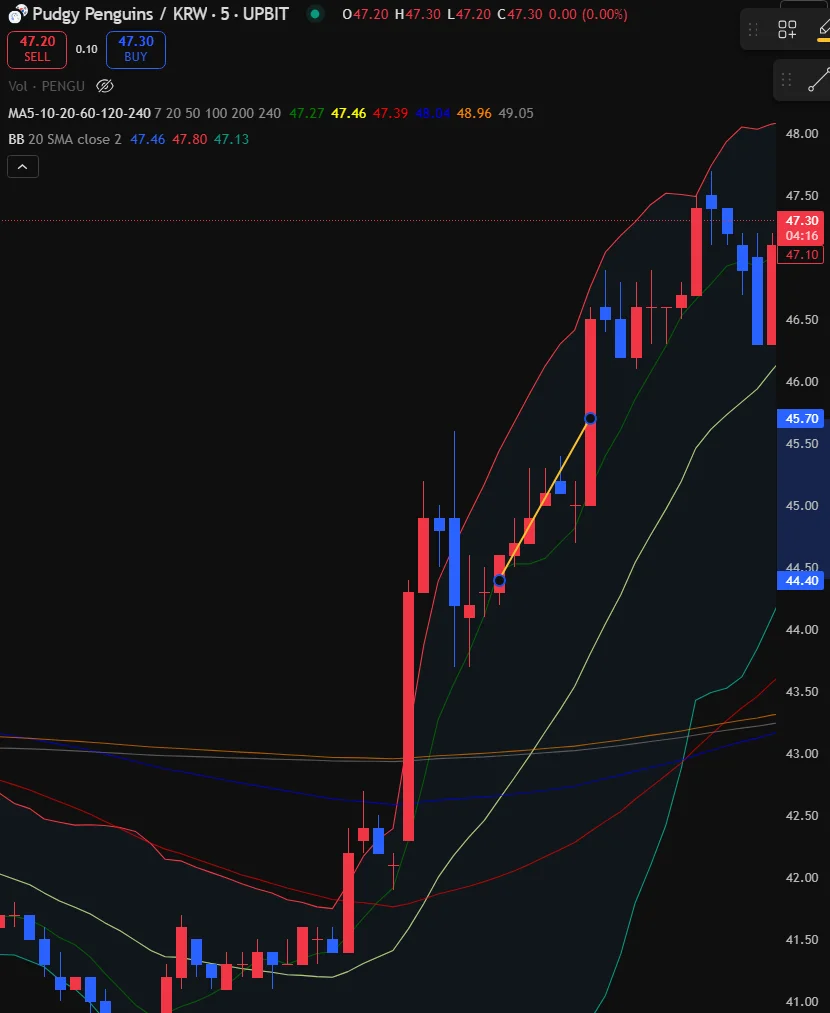830x1013 pixels.
Task: Click BB upper value 47.80
Action: pos(189,139)
